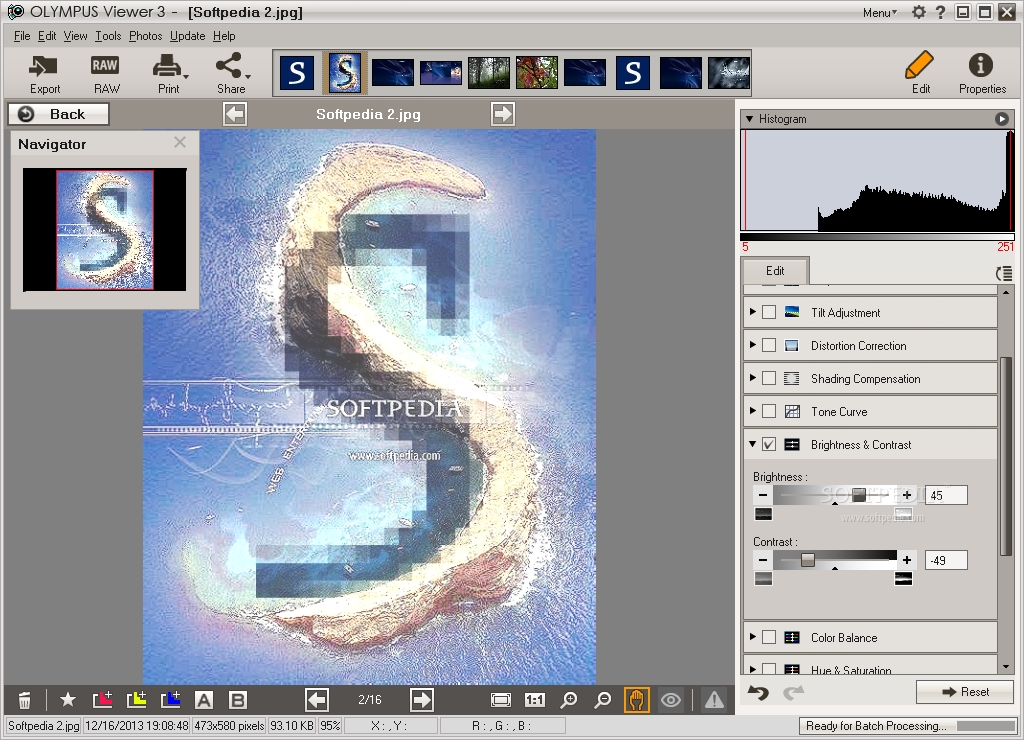Open the Update menu
Image resolution: width=1024 pixels, height=740 pixels.
pos(187,36)
